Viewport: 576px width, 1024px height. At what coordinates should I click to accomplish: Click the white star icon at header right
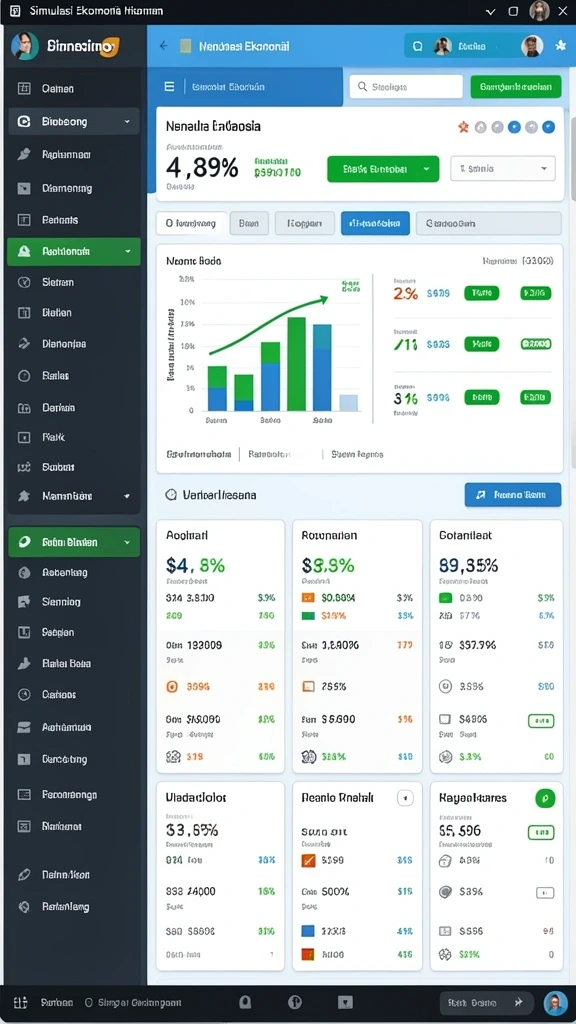click(x=560, y=46)
